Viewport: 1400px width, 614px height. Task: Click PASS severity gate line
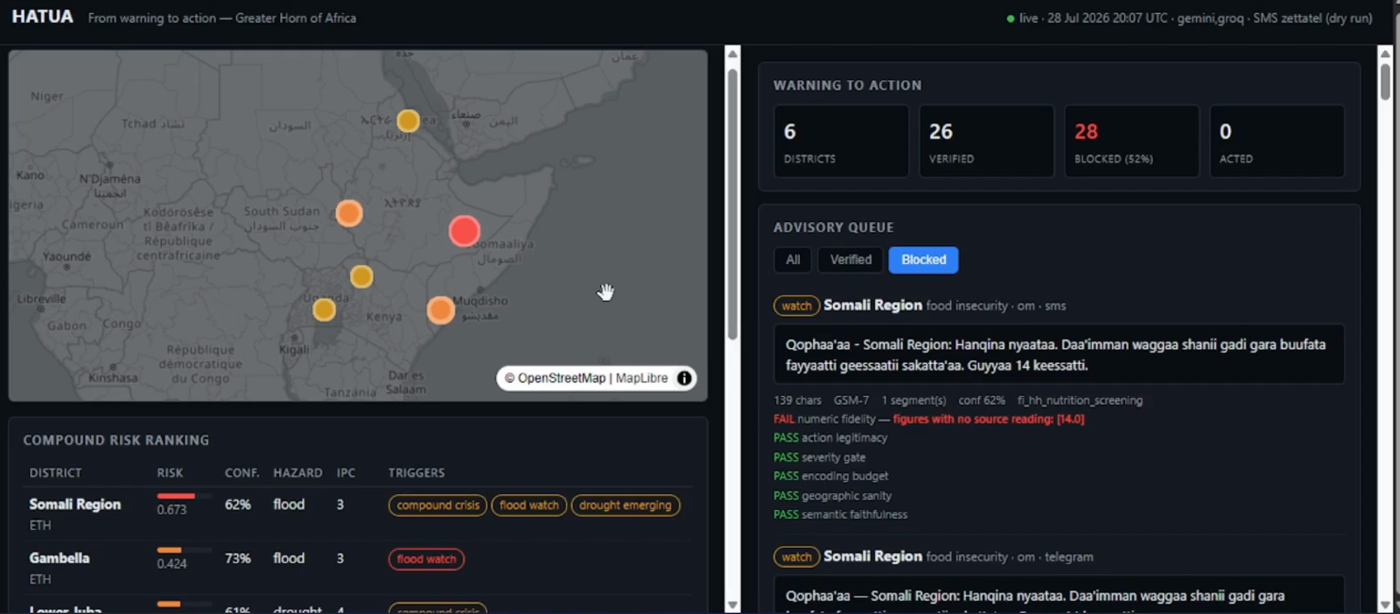click(x=820, y=457)
